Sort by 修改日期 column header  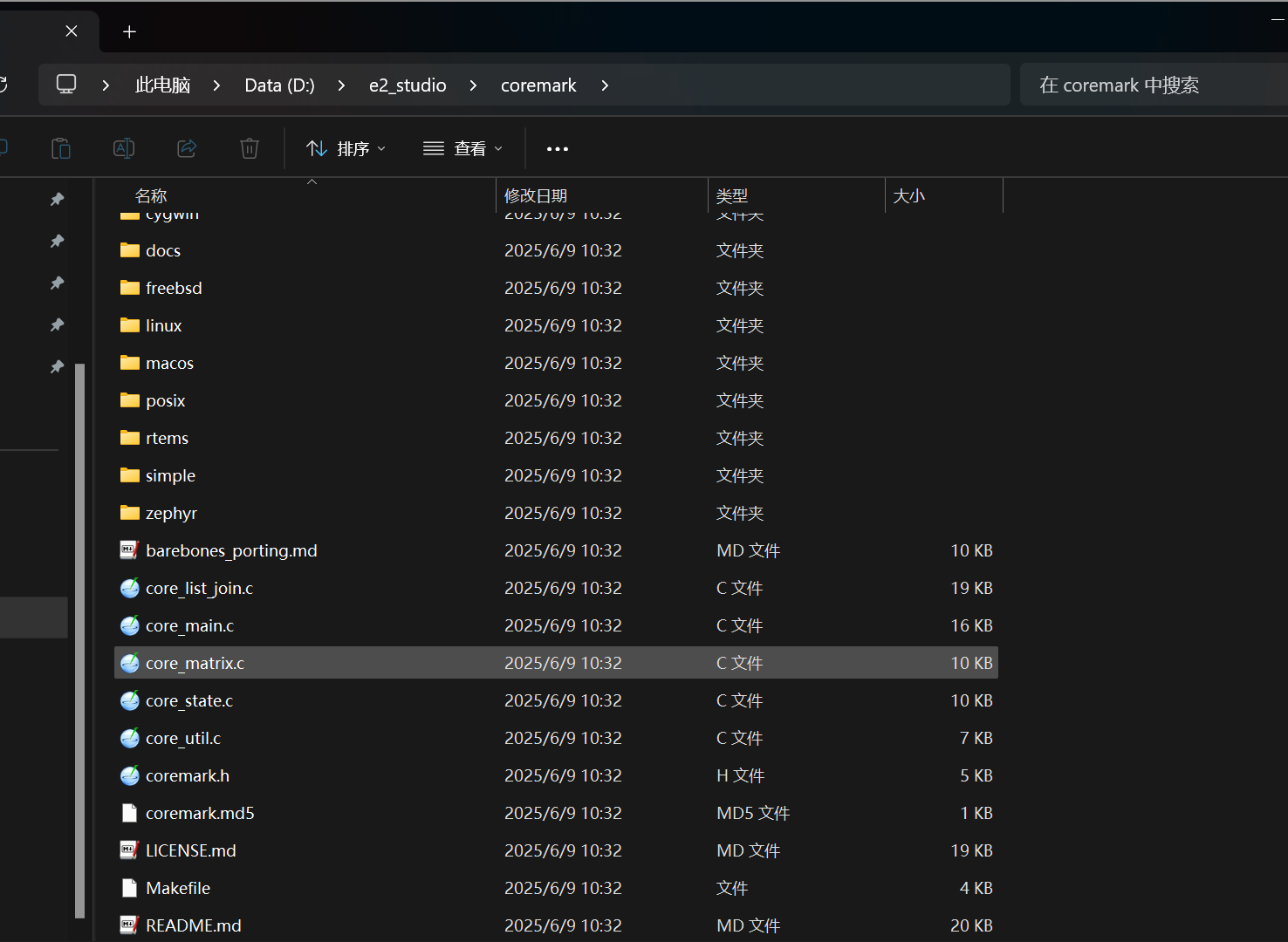pyautogui.click(x=536, y=196)
